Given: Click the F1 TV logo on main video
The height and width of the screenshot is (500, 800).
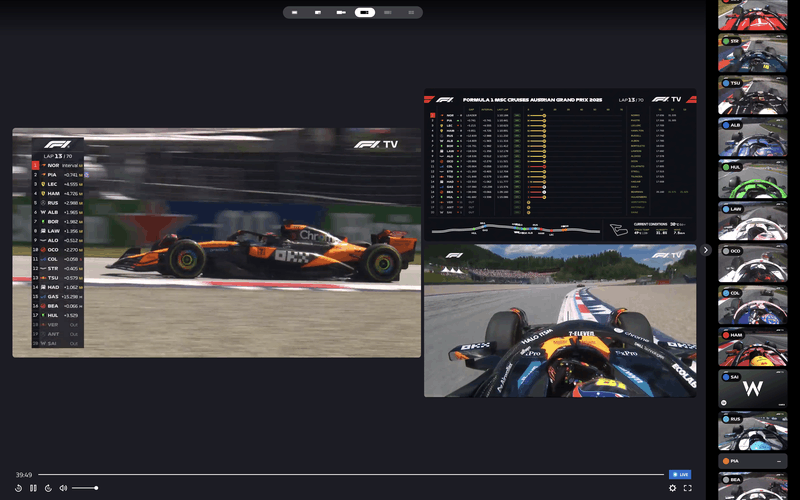Looking at the screenshot, I should click(376, 144).
